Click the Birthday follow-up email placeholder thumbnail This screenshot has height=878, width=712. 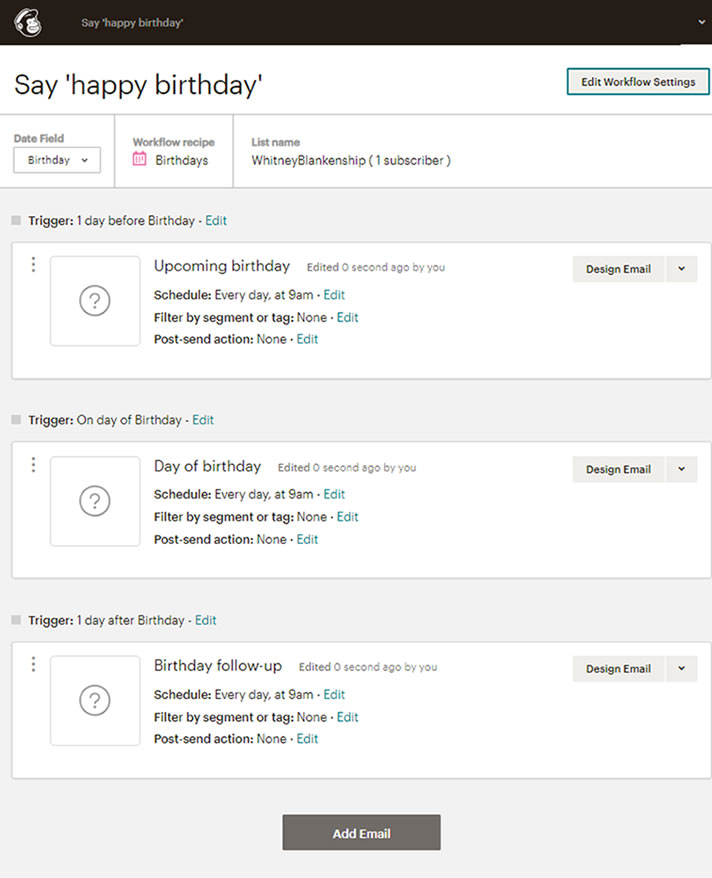(95, 701)
